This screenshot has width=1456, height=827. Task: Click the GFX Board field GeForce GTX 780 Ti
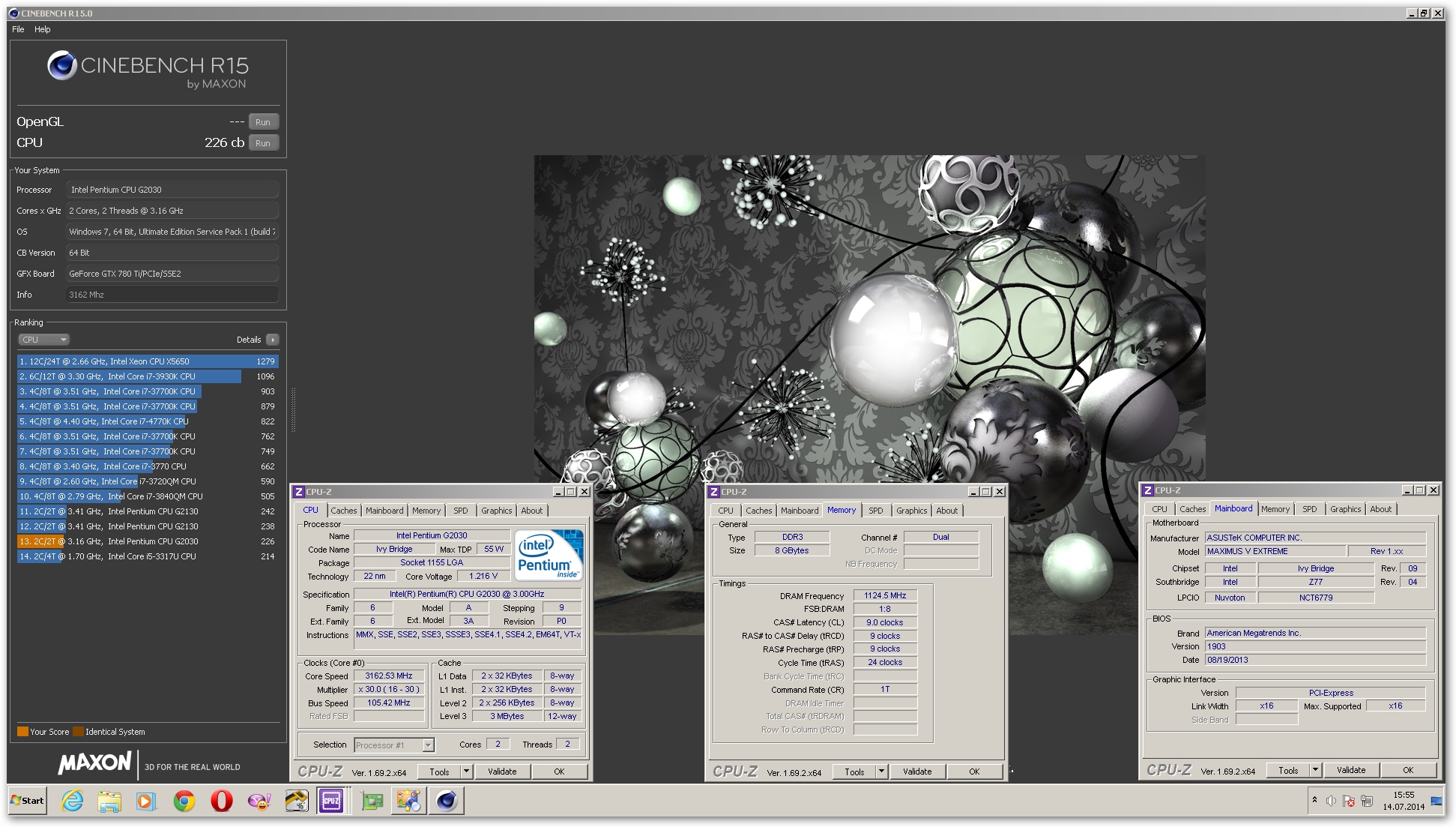click(172, 274)
